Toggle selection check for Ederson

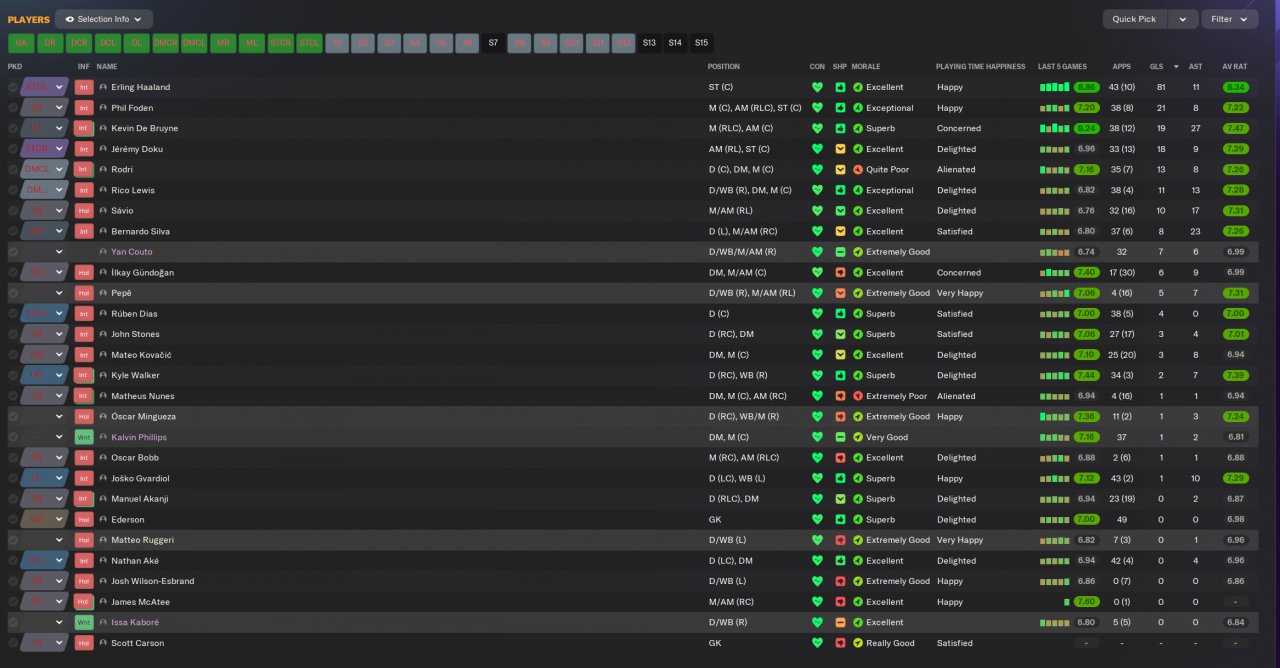[13, 519]
